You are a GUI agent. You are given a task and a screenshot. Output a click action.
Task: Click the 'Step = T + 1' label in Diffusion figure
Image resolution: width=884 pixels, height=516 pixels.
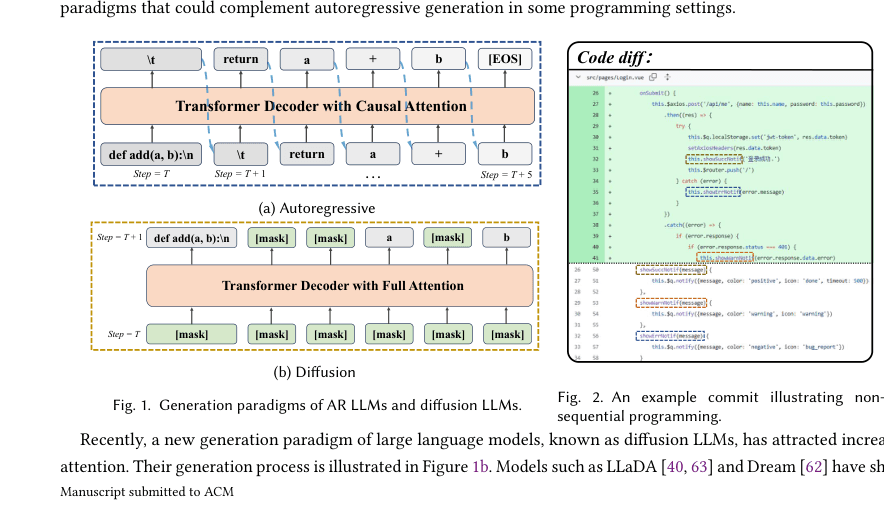tap(120, 237)
